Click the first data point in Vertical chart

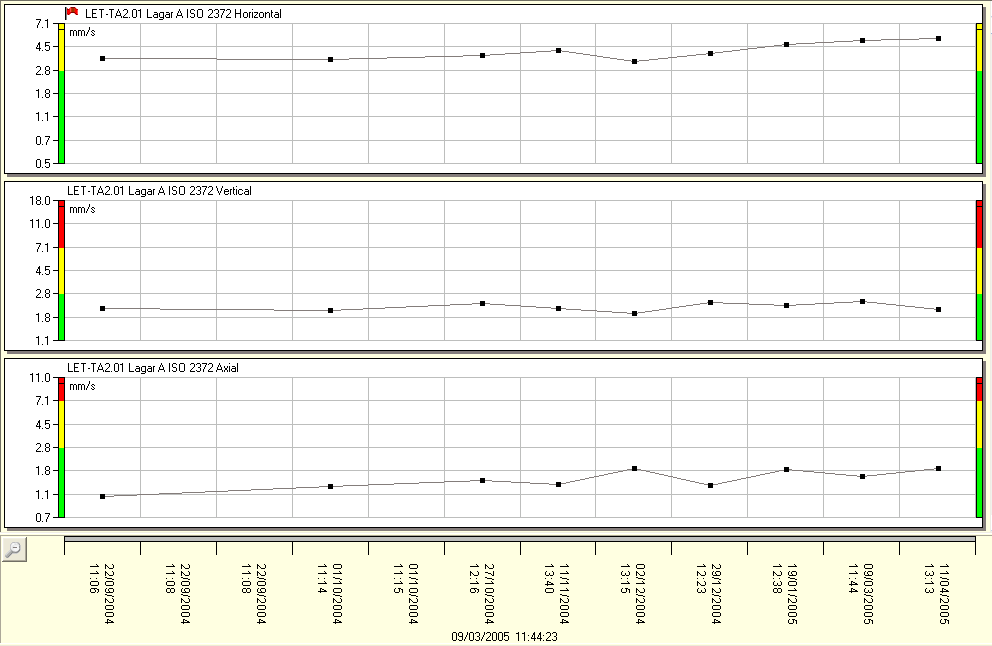point(103,309)
